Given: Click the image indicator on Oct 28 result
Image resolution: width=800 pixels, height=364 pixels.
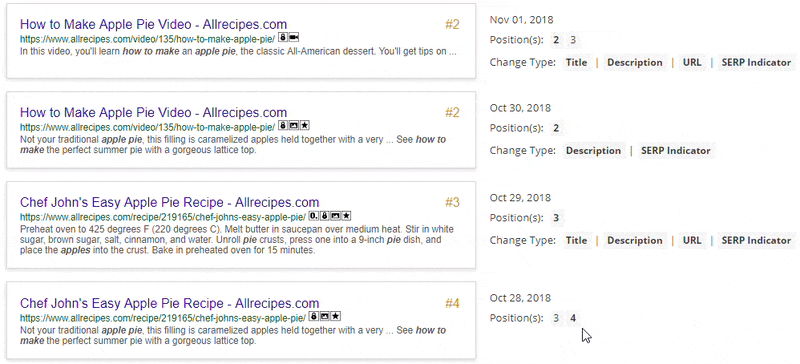Looking at the screenshot, I should point(324,317).
